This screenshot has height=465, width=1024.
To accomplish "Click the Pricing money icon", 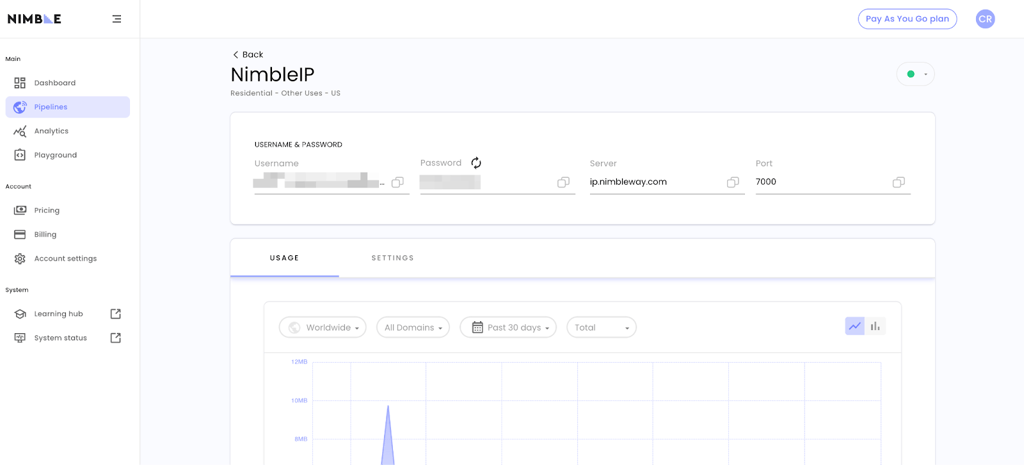I will coord(20,210).
